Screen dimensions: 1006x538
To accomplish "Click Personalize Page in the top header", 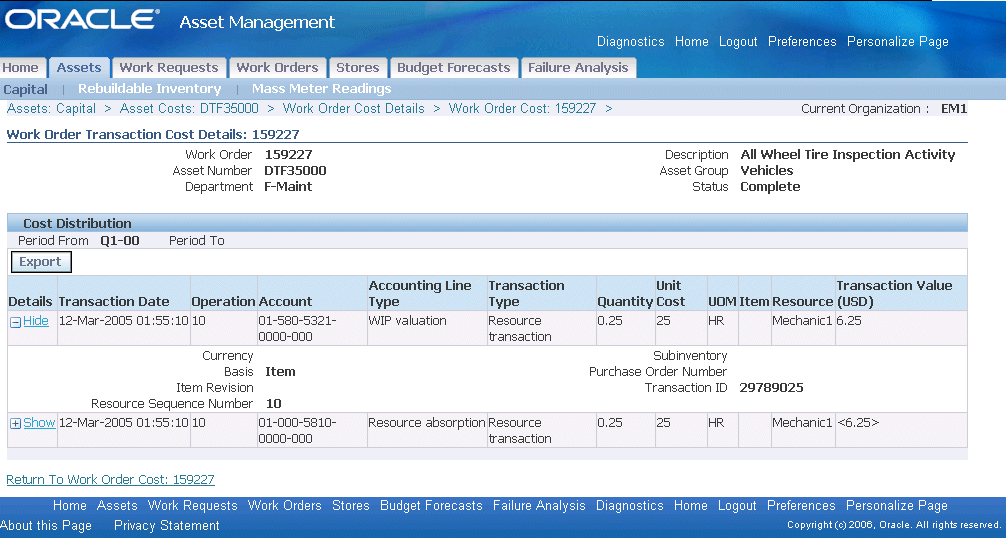I will [898, 42].
